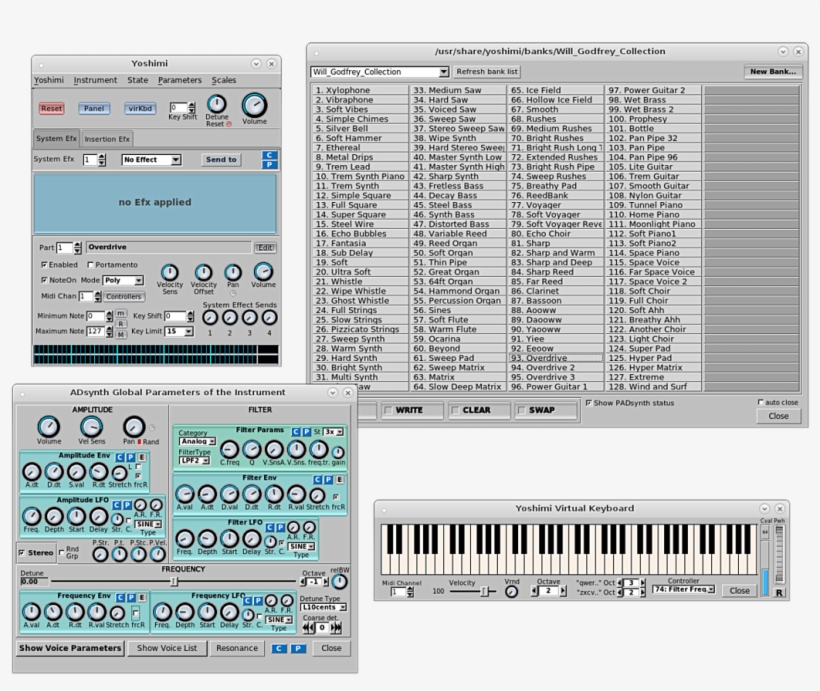Screen dimensions: 820x691
Task: Select instrument 93. Overdrive in bank list
Action: point(555,358)
